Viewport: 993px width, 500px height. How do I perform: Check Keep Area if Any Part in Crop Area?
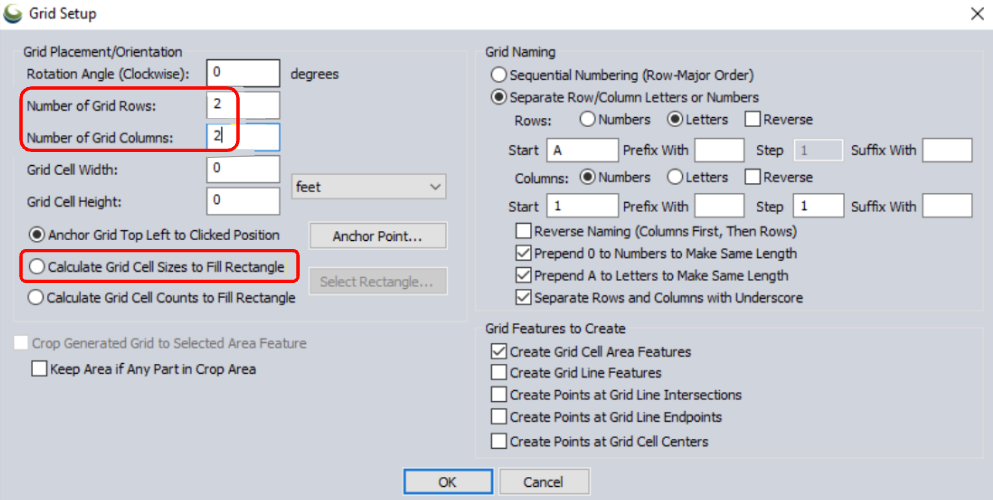point(39,369)
